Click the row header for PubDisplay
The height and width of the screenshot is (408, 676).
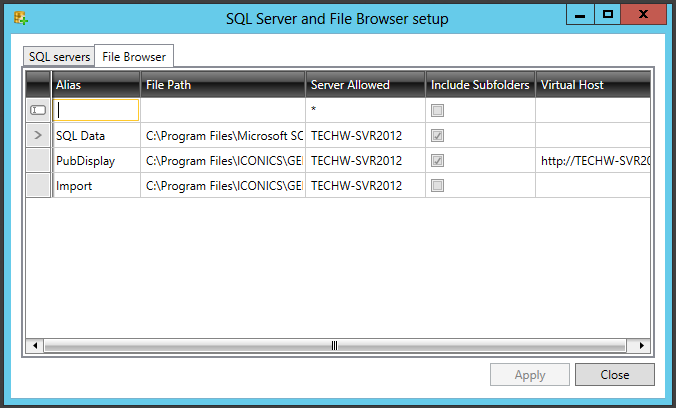(x=38, y=160)
